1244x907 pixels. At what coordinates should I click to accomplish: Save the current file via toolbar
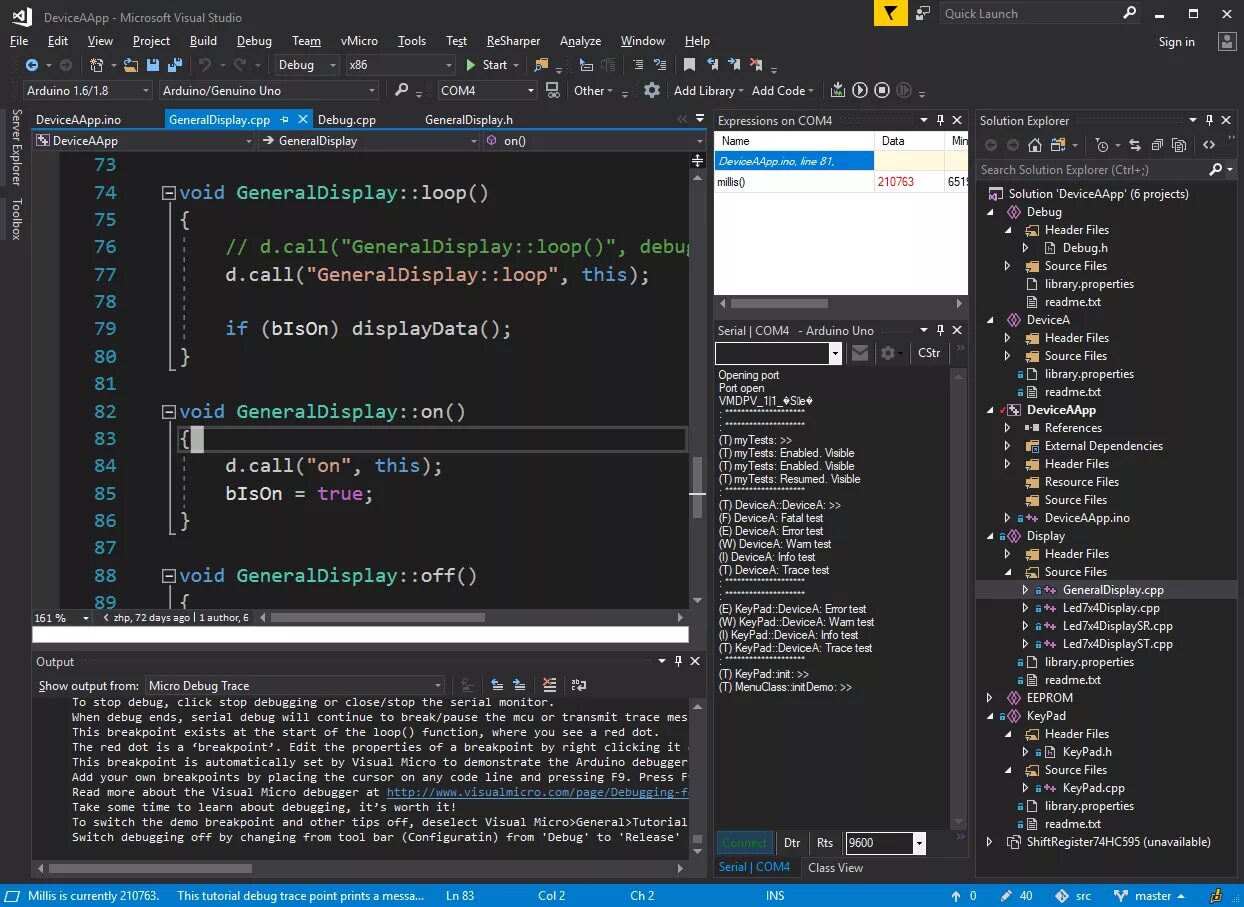pos(153,65)
